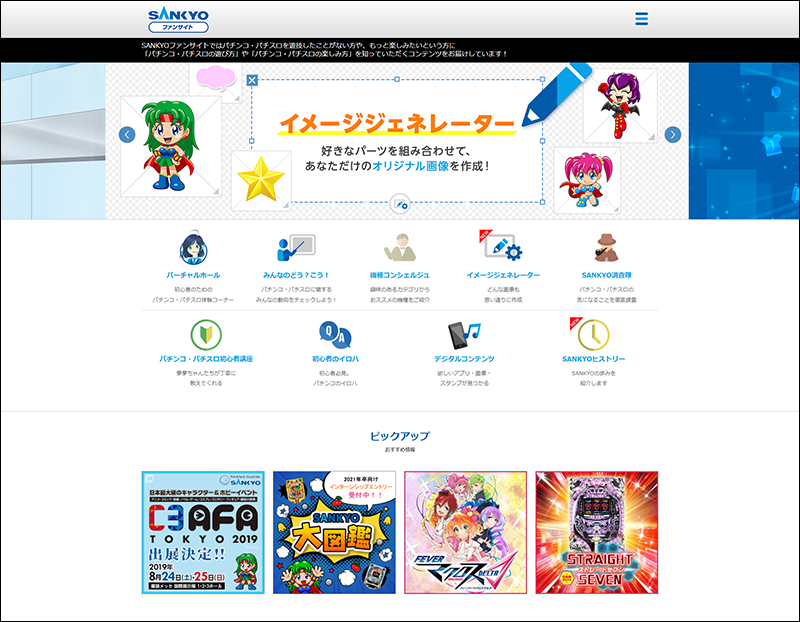
Task: Click the SANKYO ファンサイト logo
Action: pyautogui.click(x=178, y=19)
